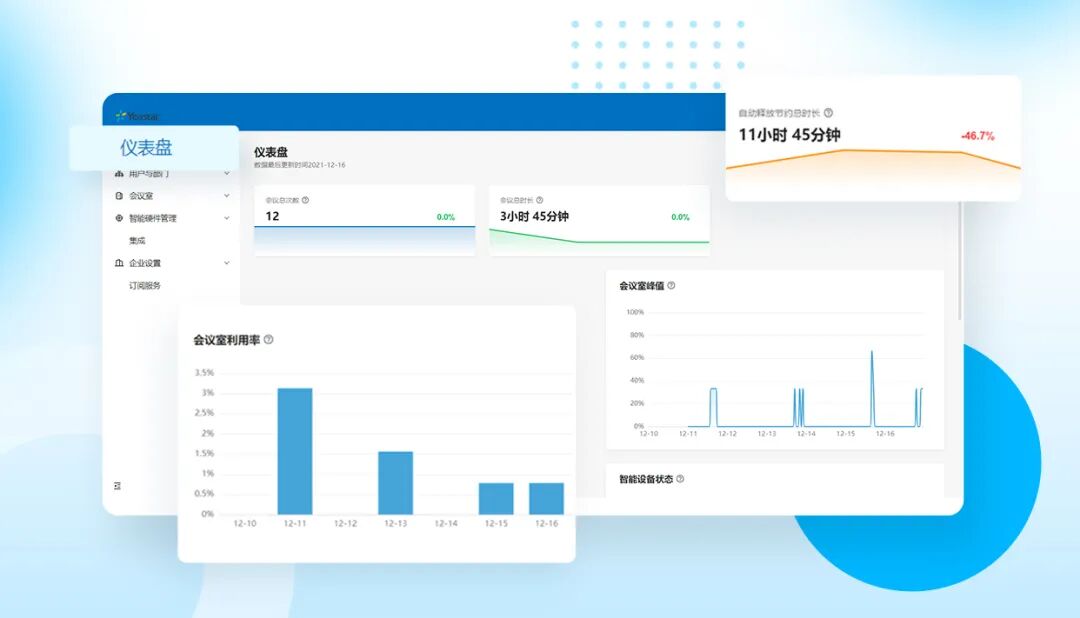Click the help icon beside 会议室利用率
Viewport: 1080px width, 618px height.
(269, 339)
